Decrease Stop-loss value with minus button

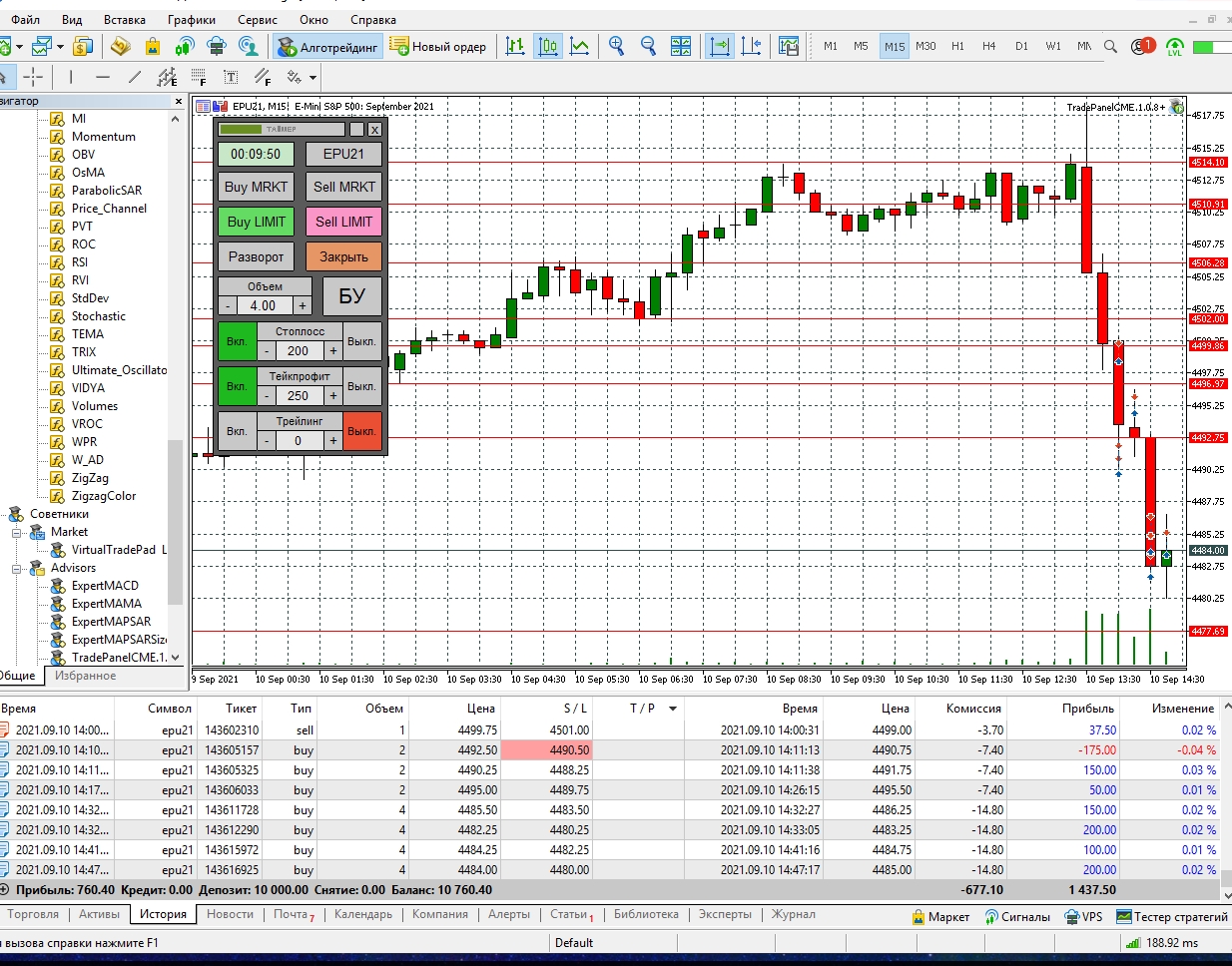[267, 351]
